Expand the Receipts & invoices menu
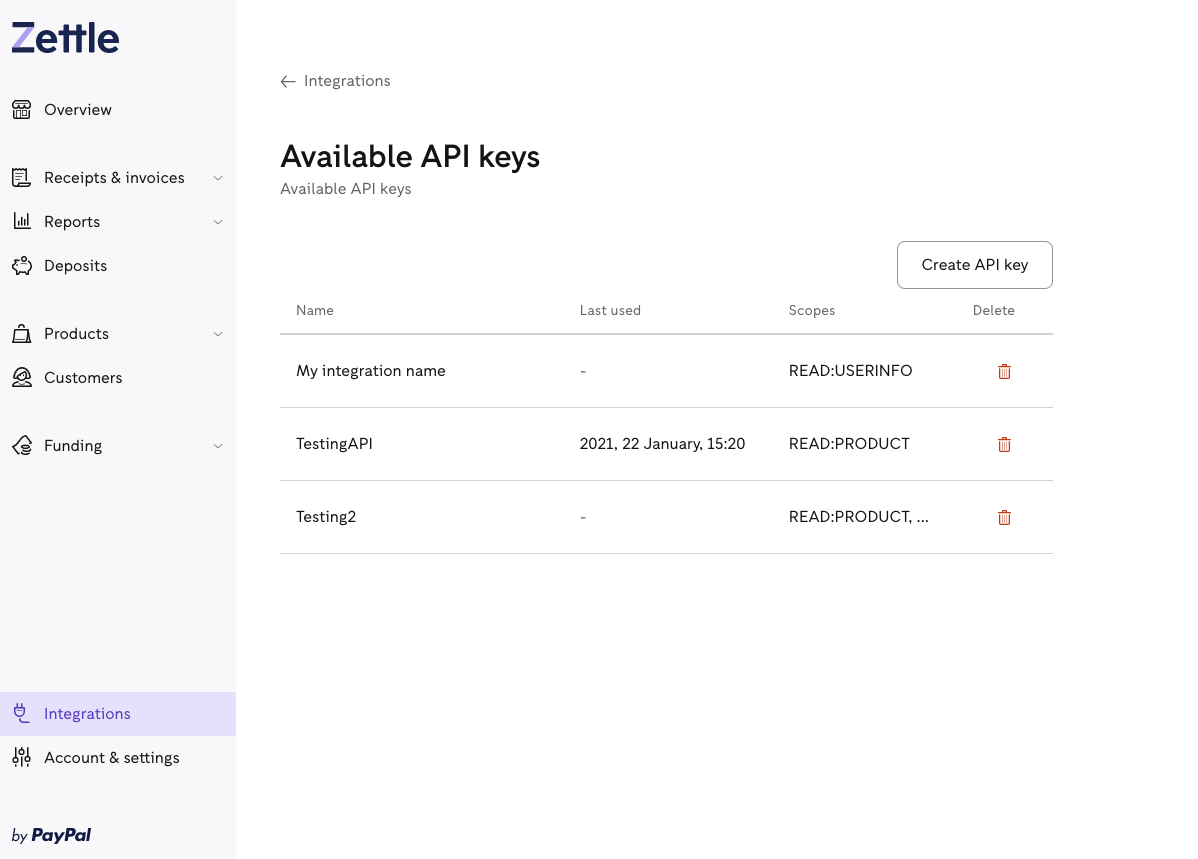 click(218, 178)
